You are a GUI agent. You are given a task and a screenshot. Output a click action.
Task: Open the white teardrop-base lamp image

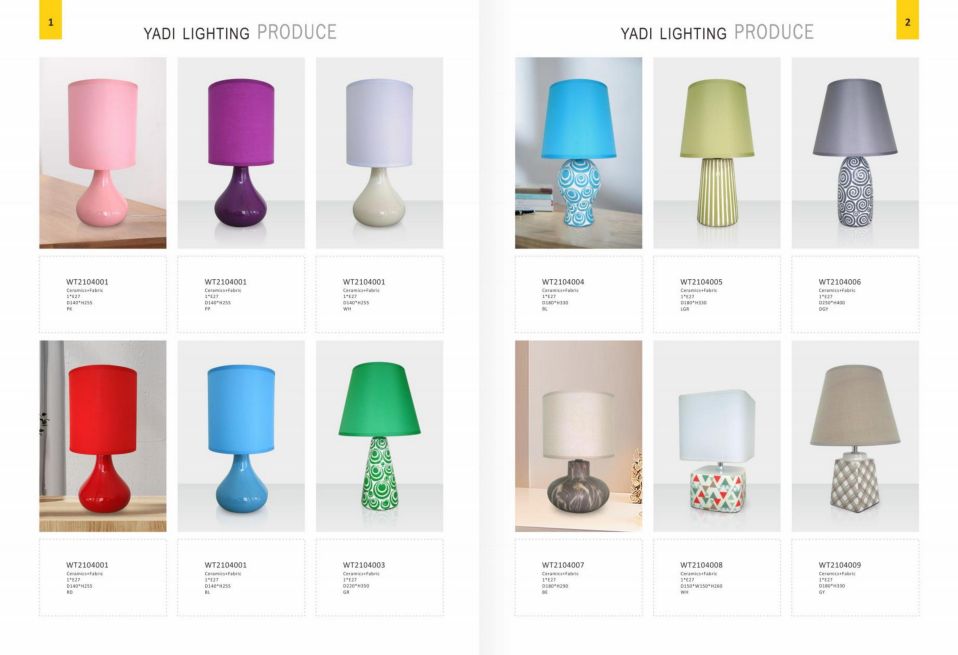point(379,153)
